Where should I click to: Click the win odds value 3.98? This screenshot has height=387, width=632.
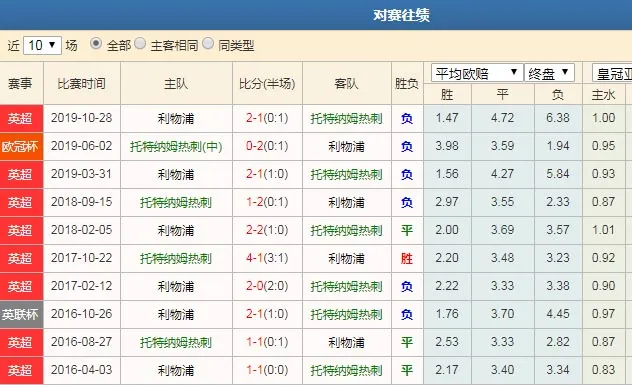coord(447,146)
